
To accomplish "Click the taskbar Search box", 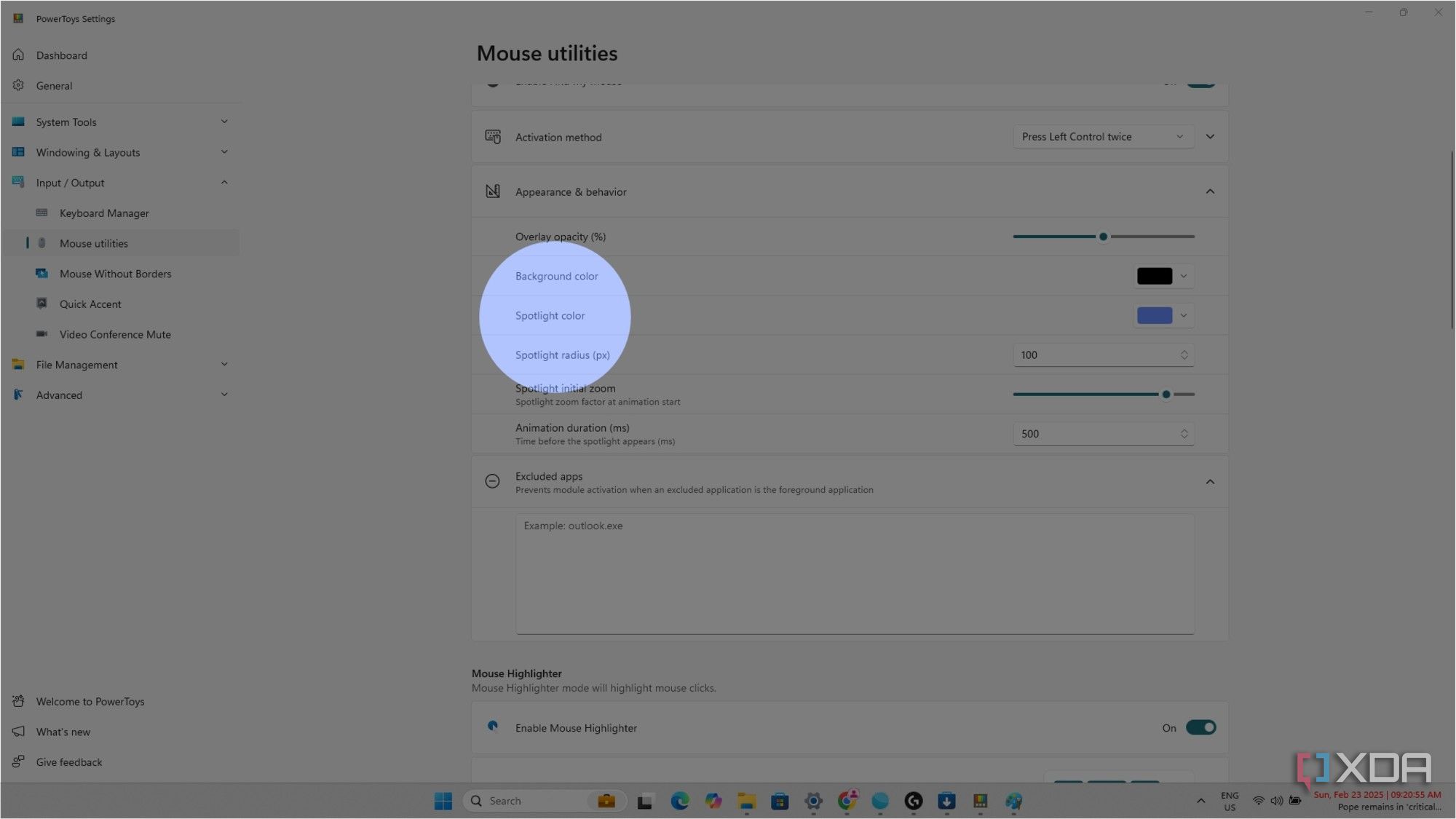I will coord(544,801).
